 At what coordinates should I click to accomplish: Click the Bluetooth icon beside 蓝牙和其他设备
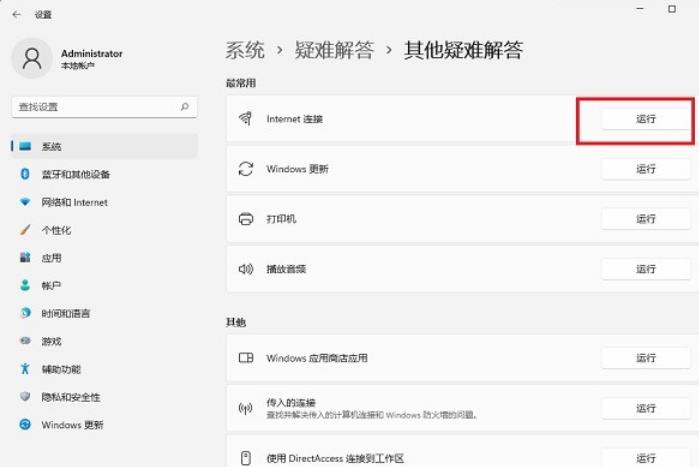25,174
